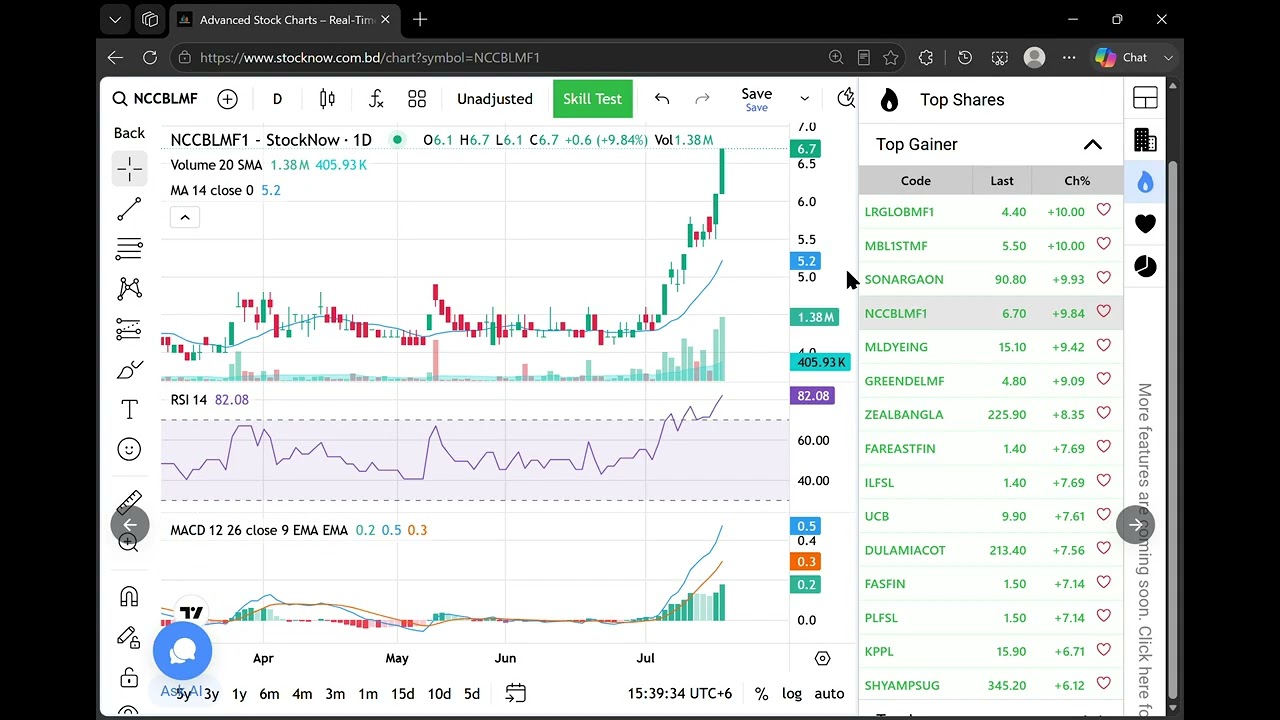Select the 4m time range
The width and height of the screenshot is (1280, 720).
click(302, 694)
